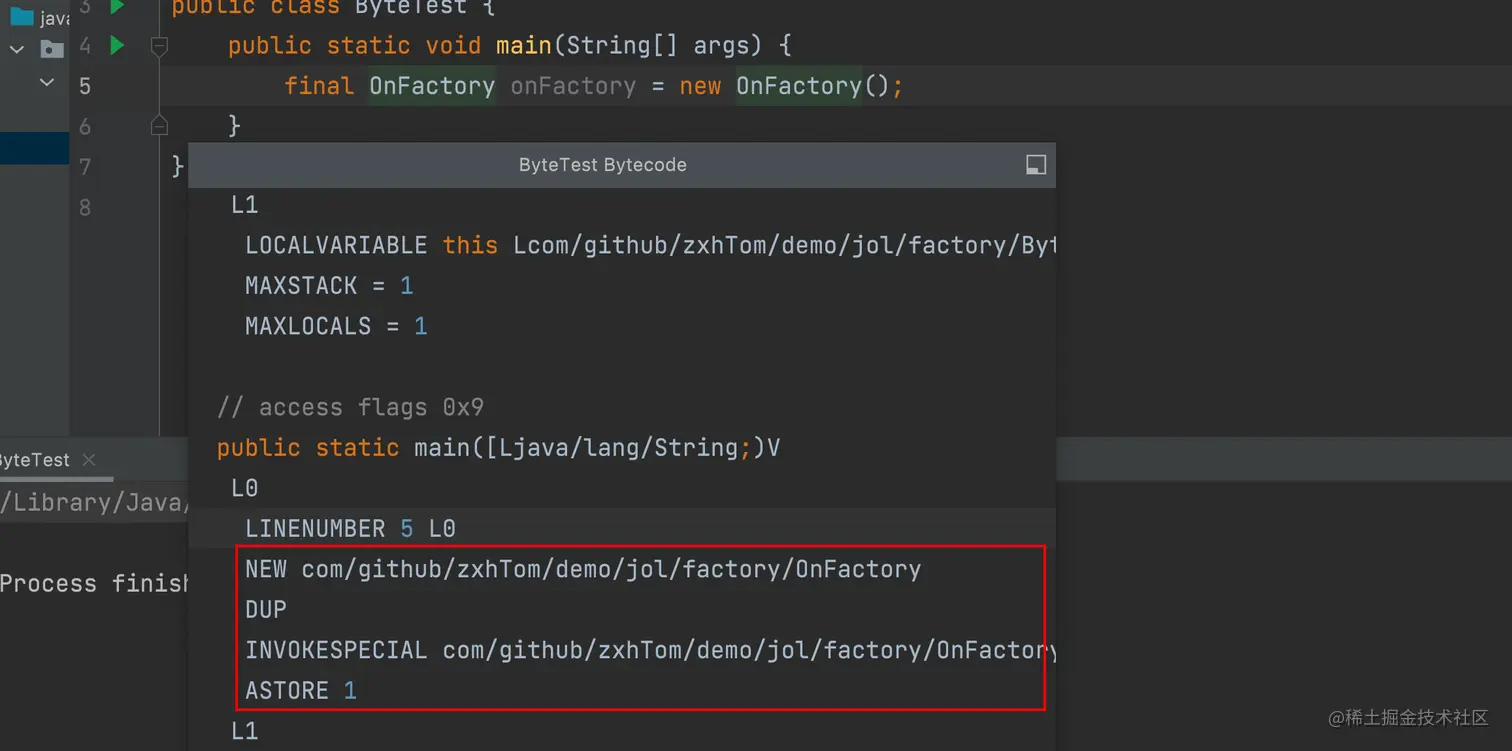
Task: Collapse the nested tree chevron beside line 5
Action: [47, 83]
